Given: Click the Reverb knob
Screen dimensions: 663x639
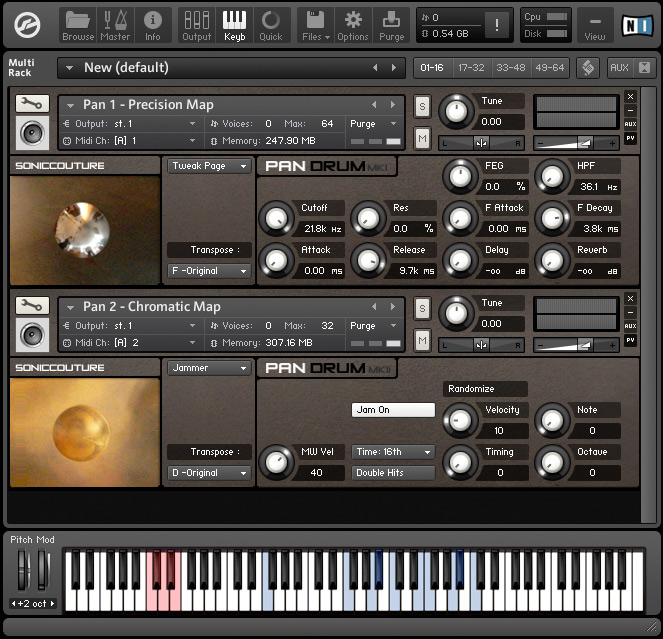Looking at the screenshot, I should coord(552,260).
